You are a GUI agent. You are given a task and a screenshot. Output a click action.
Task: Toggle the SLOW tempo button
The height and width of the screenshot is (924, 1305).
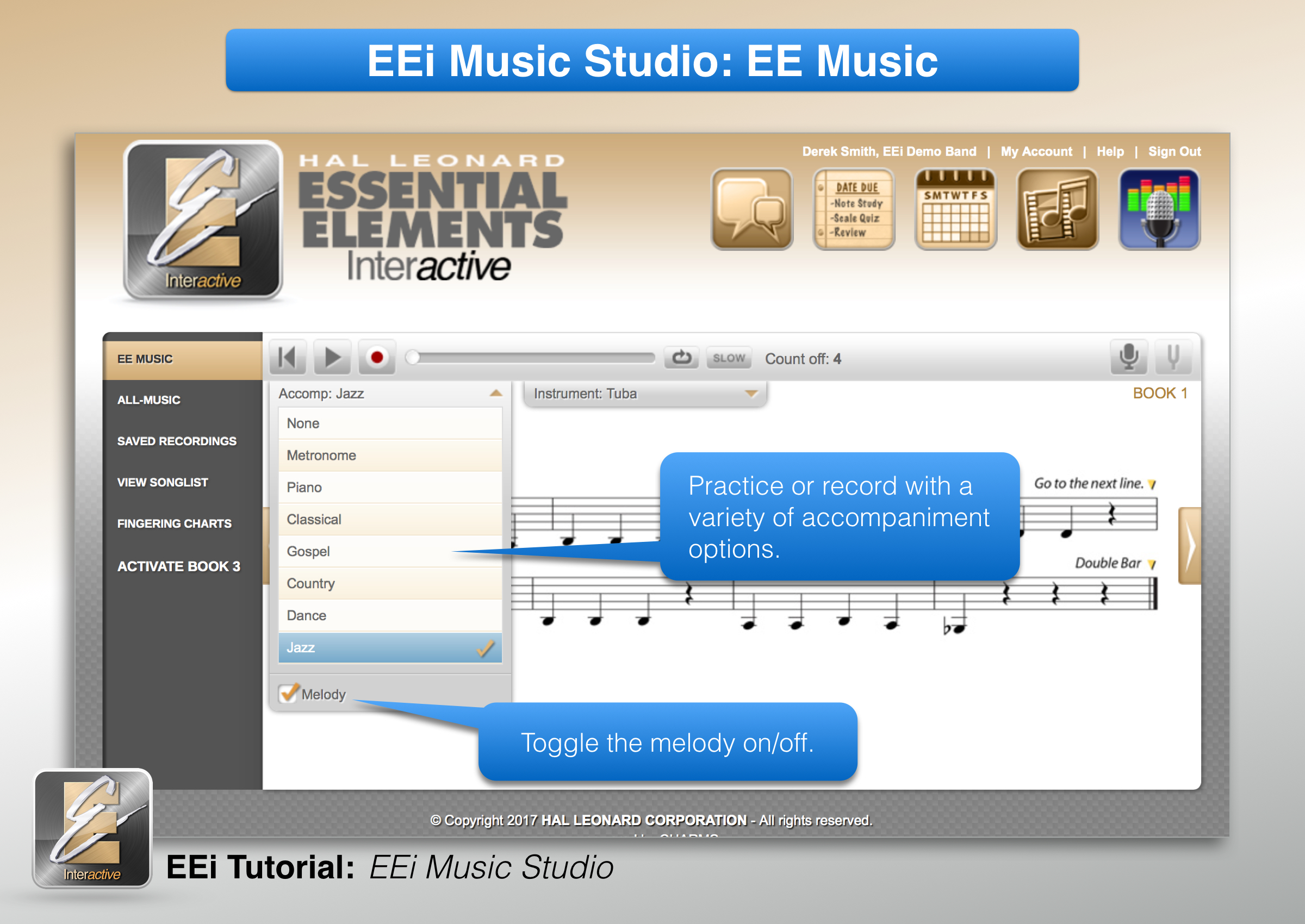(x=729, y=358)
